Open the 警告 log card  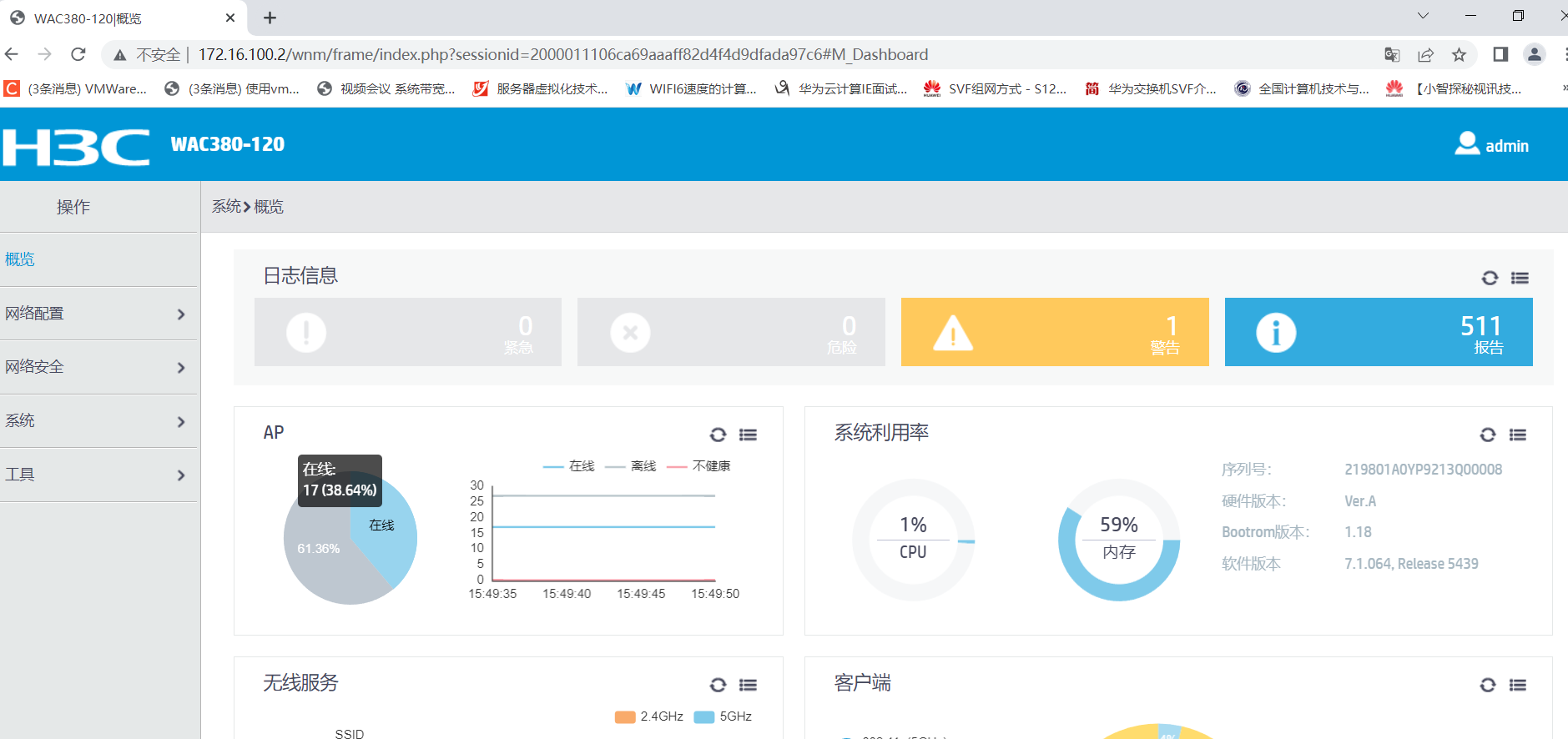1055,332
